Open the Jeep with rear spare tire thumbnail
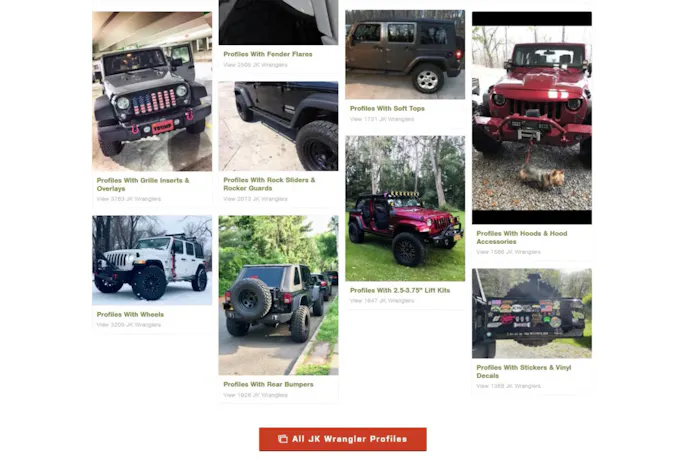 point(278,295)
